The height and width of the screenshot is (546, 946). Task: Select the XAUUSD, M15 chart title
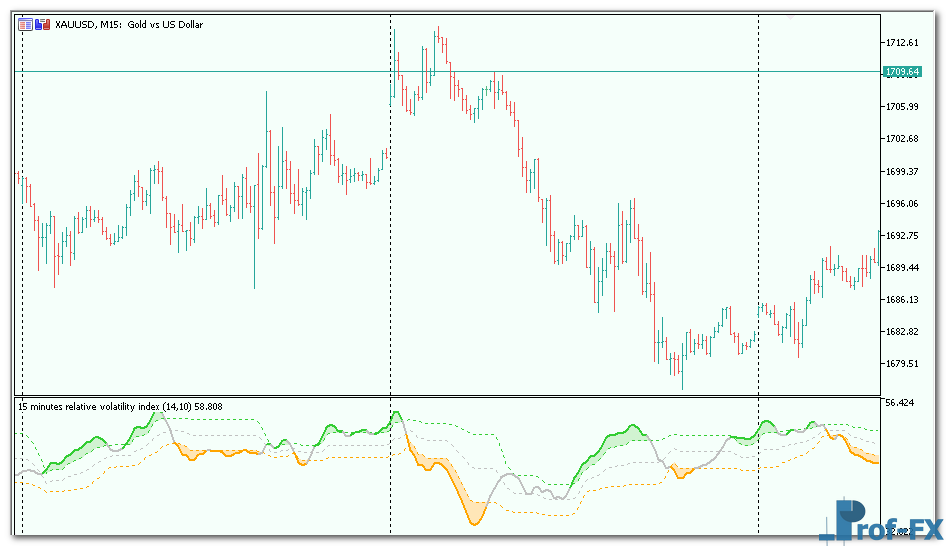point(130,24)
